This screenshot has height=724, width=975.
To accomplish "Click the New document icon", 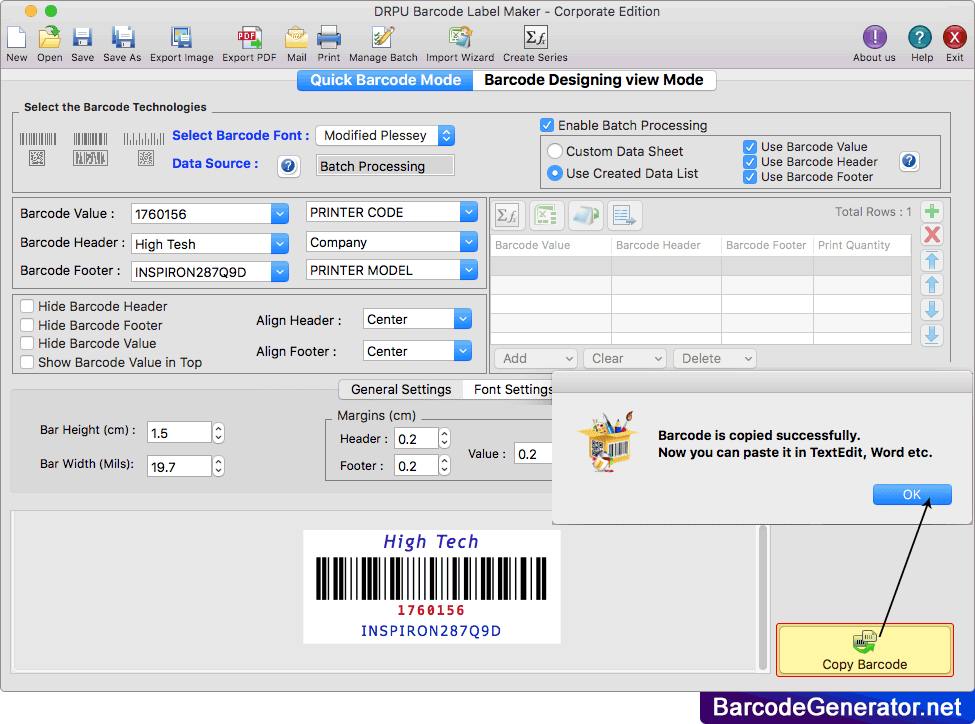I will pyautogui.click(x=16, y=38).
